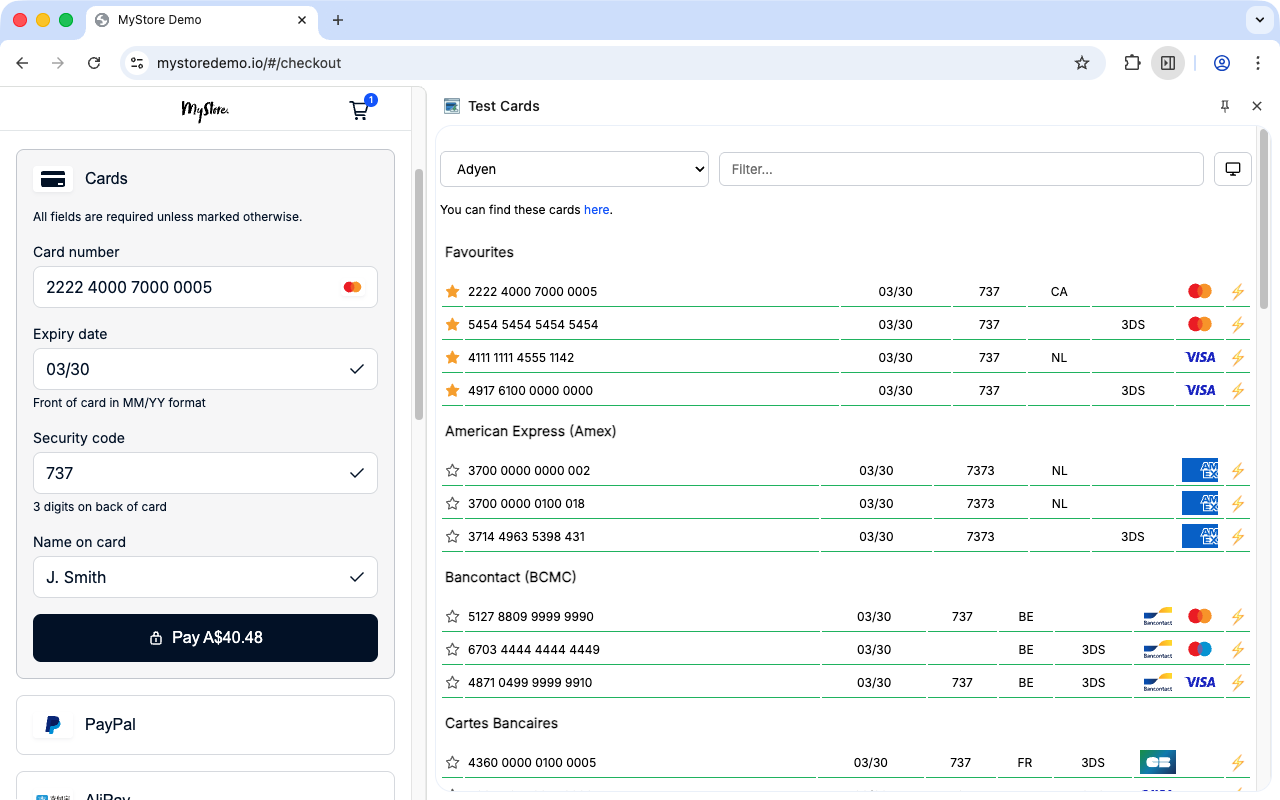Open the Adyen provider dropdown
This screenshot has height=800, width=1280.
tap(574, 169)
